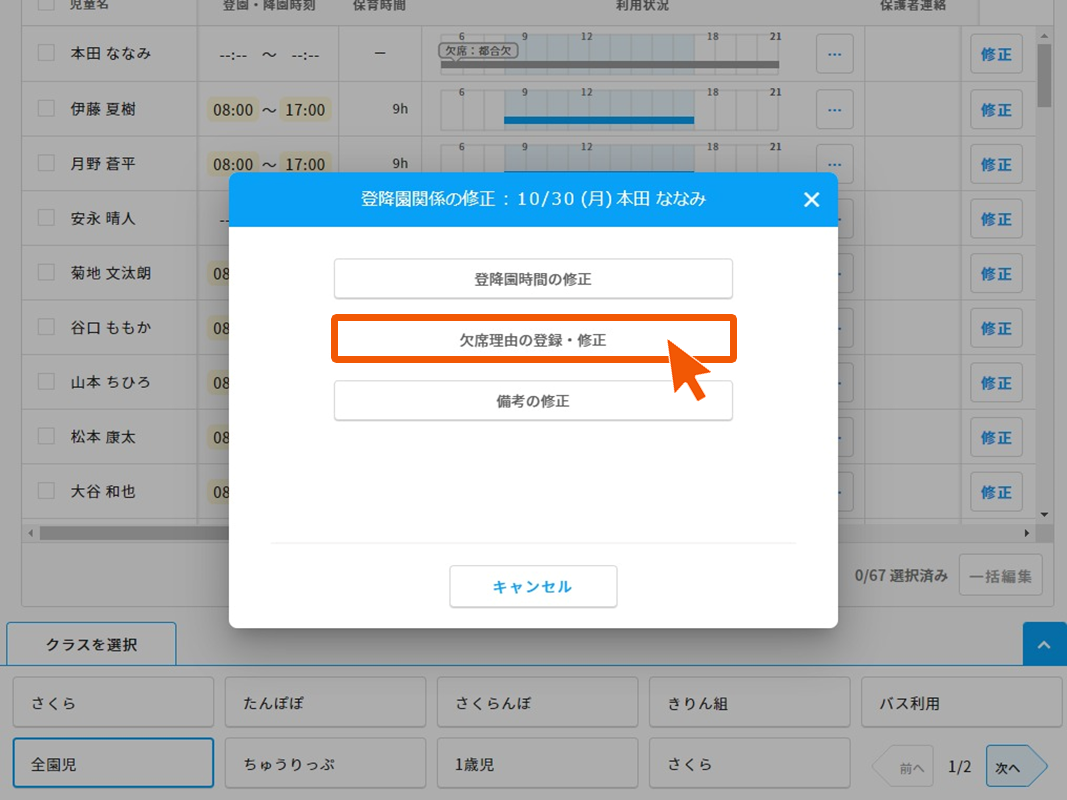
Task: Tick the checkbox for 本田 ななみ
Action: point(46,54)
